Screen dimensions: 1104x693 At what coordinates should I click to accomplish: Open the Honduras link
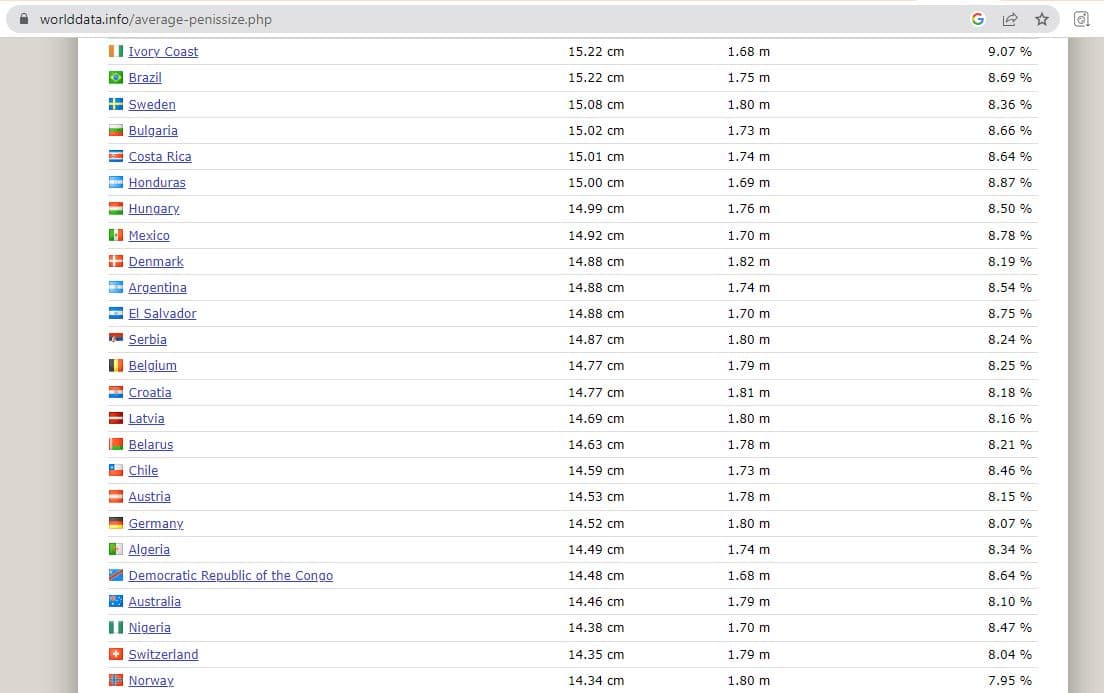point(157,182)
